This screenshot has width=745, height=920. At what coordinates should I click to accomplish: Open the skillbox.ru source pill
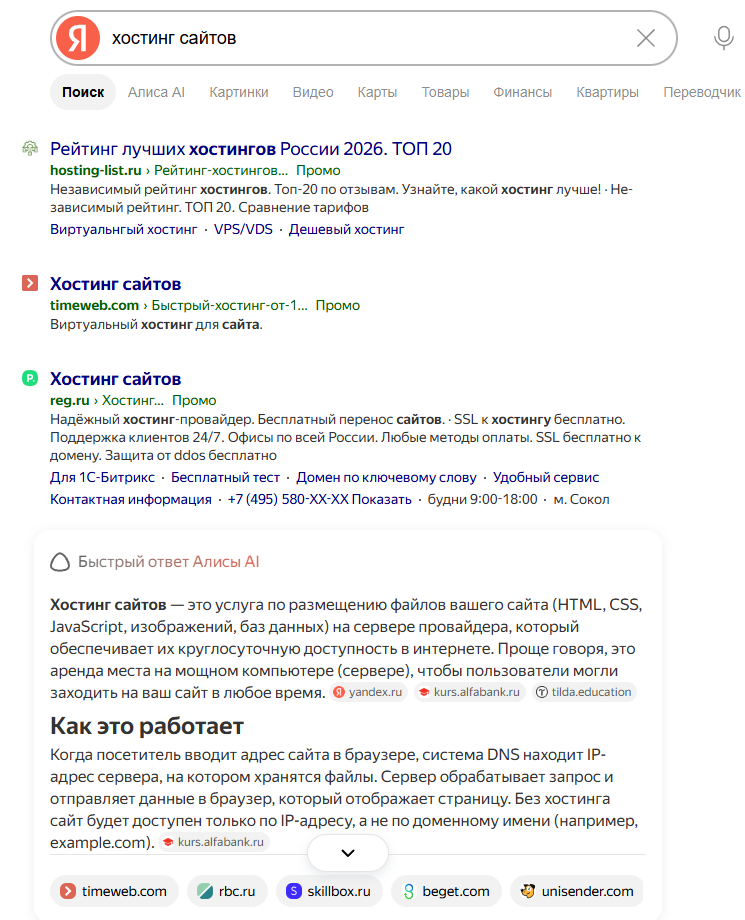coord(329,891)
